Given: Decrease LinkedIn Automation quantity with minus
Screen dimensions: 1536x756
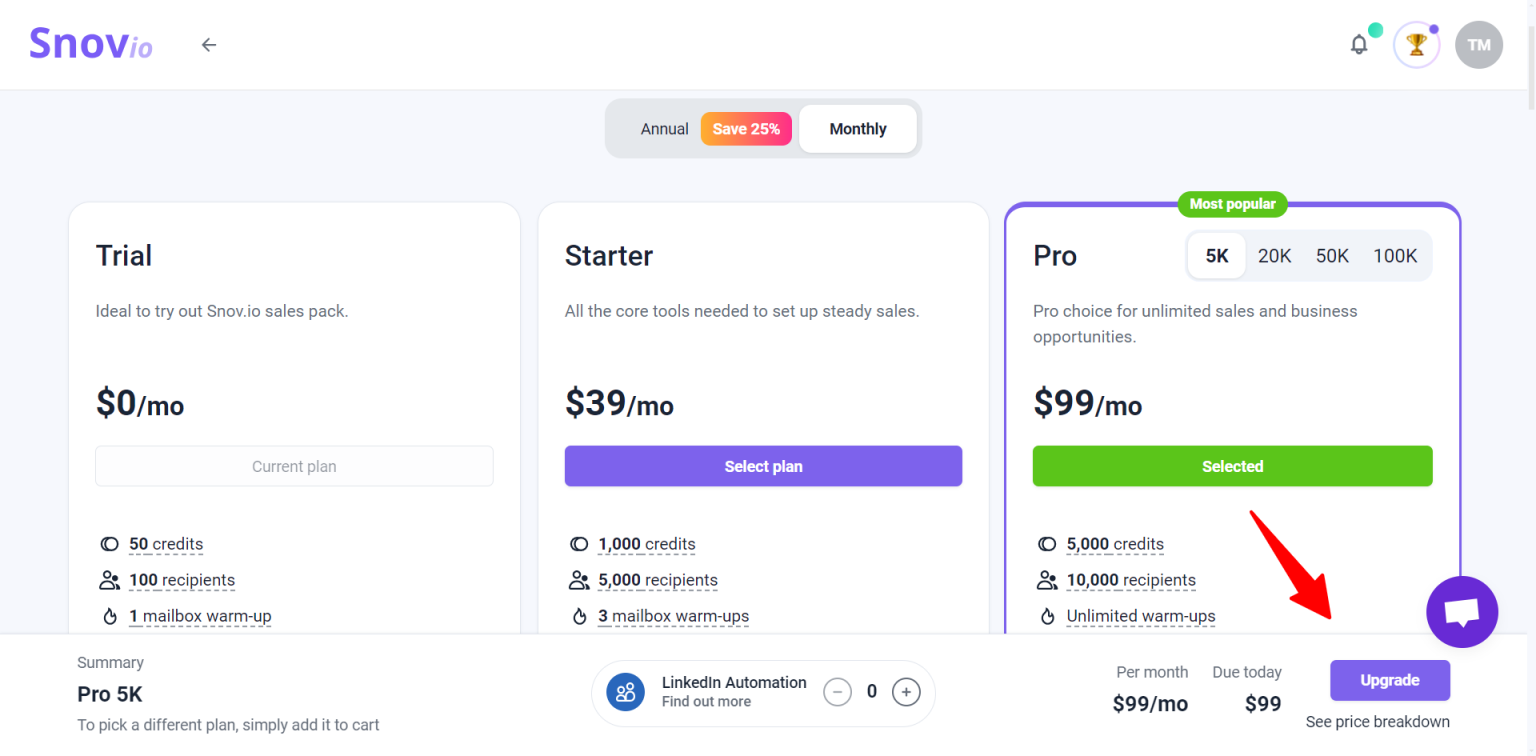Looking at the screenshot, I should coord(837,692).
